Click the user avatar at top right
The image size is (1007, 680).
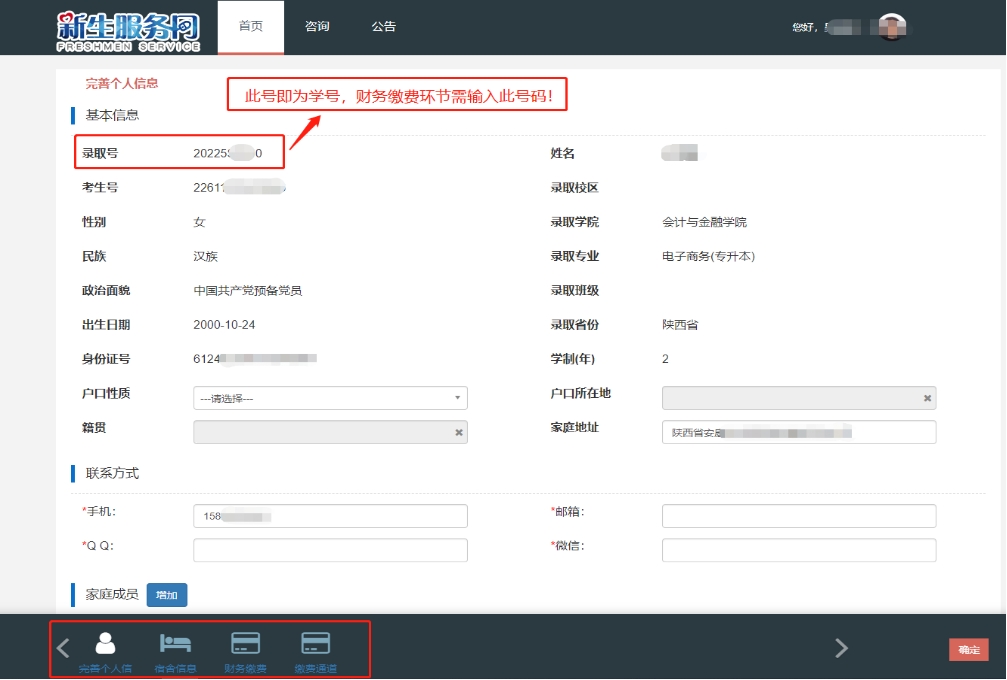pos(892,27)
